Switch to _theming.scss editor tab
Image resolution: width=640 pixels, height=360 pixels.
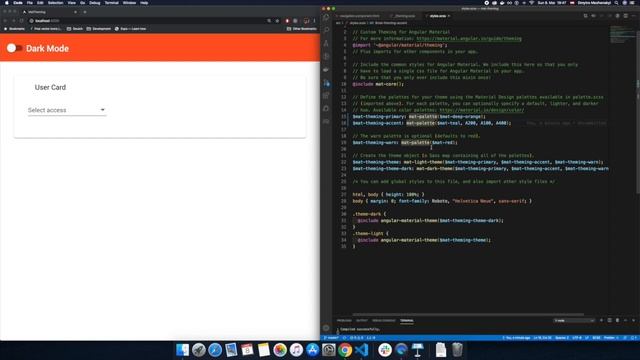click(x=404, y=16)
